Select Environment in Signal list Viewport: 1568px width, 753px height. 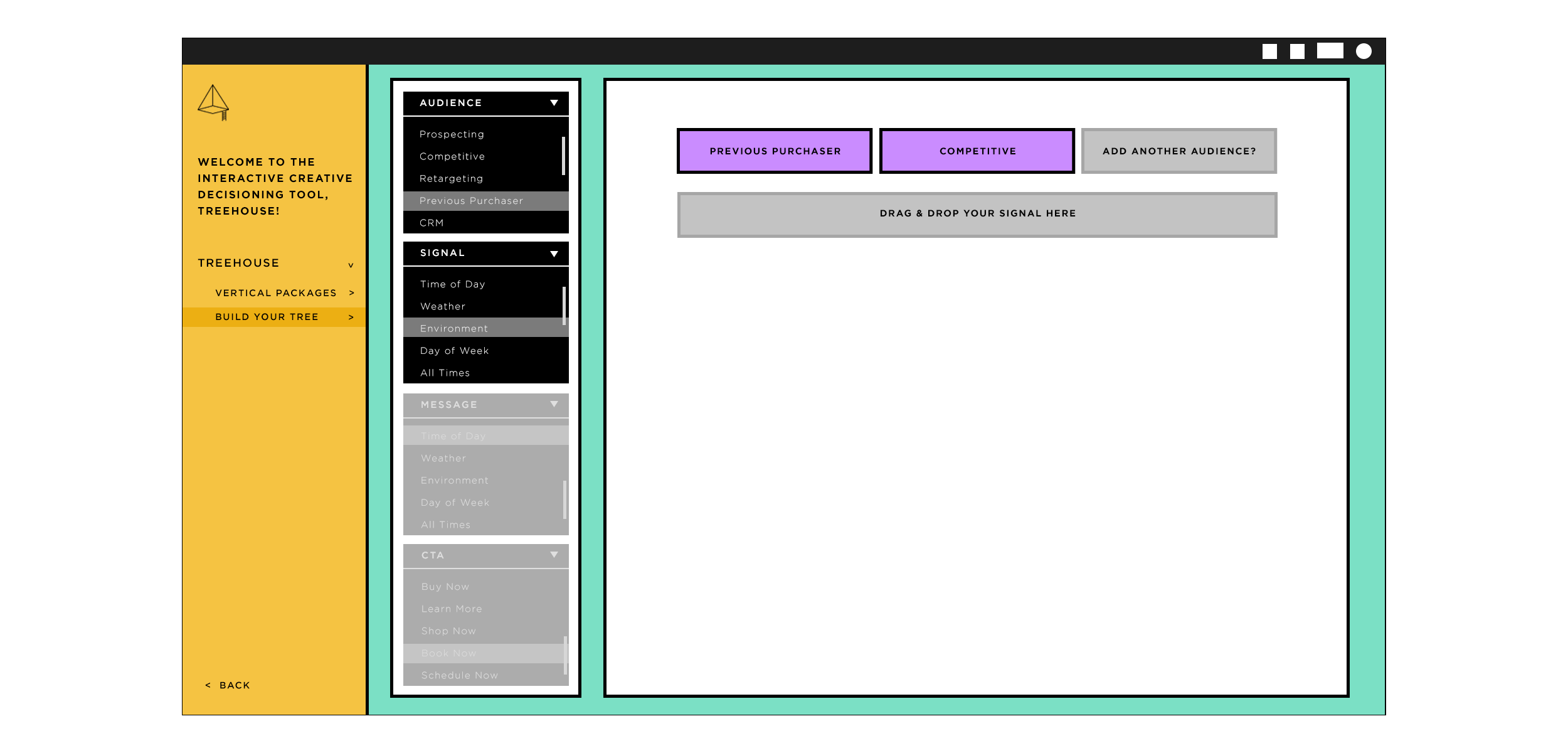(x=486, y=328)
